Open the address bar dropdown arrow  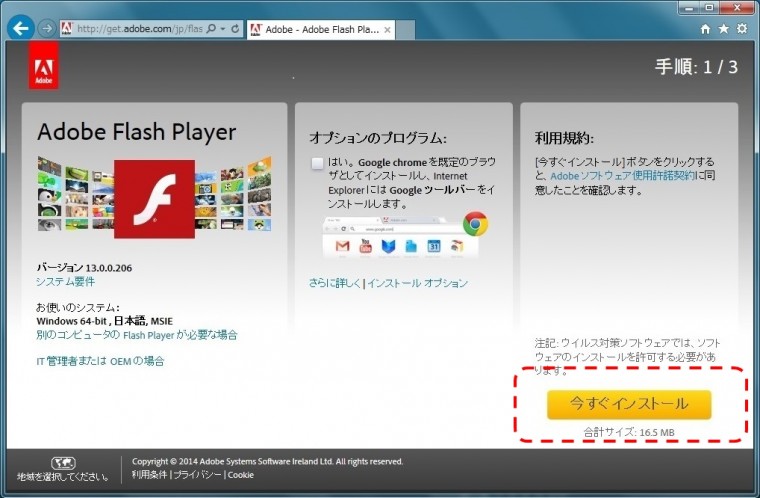[223, 29]
